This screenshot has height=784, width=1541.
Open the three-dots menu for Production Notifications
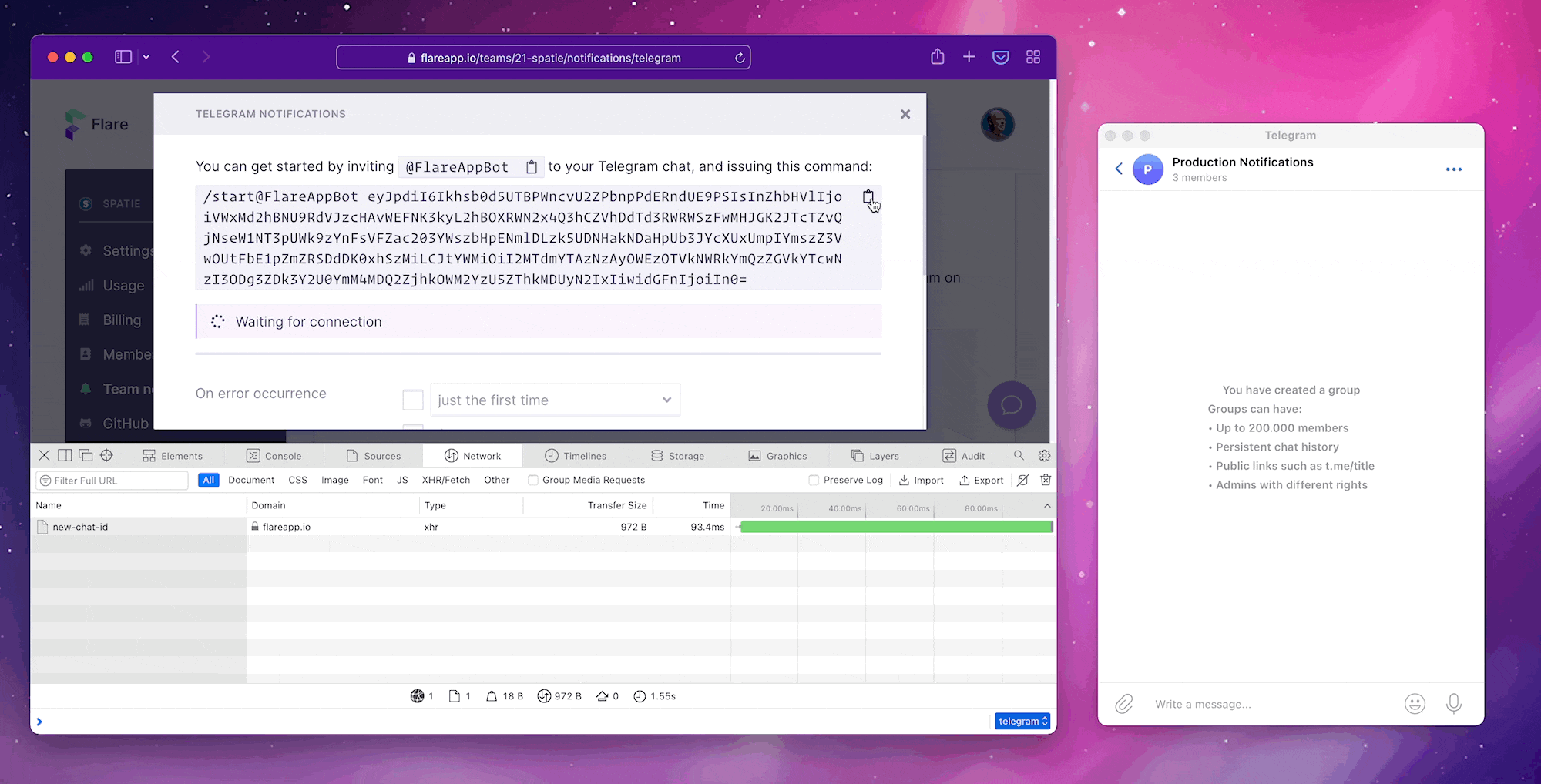(x=1454, y=169)
